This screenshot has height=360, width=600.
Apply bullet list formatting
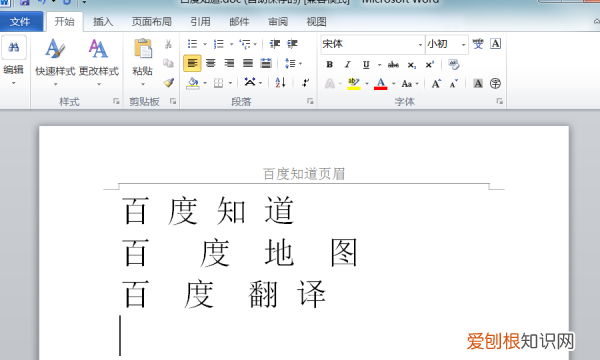[192, 44]
